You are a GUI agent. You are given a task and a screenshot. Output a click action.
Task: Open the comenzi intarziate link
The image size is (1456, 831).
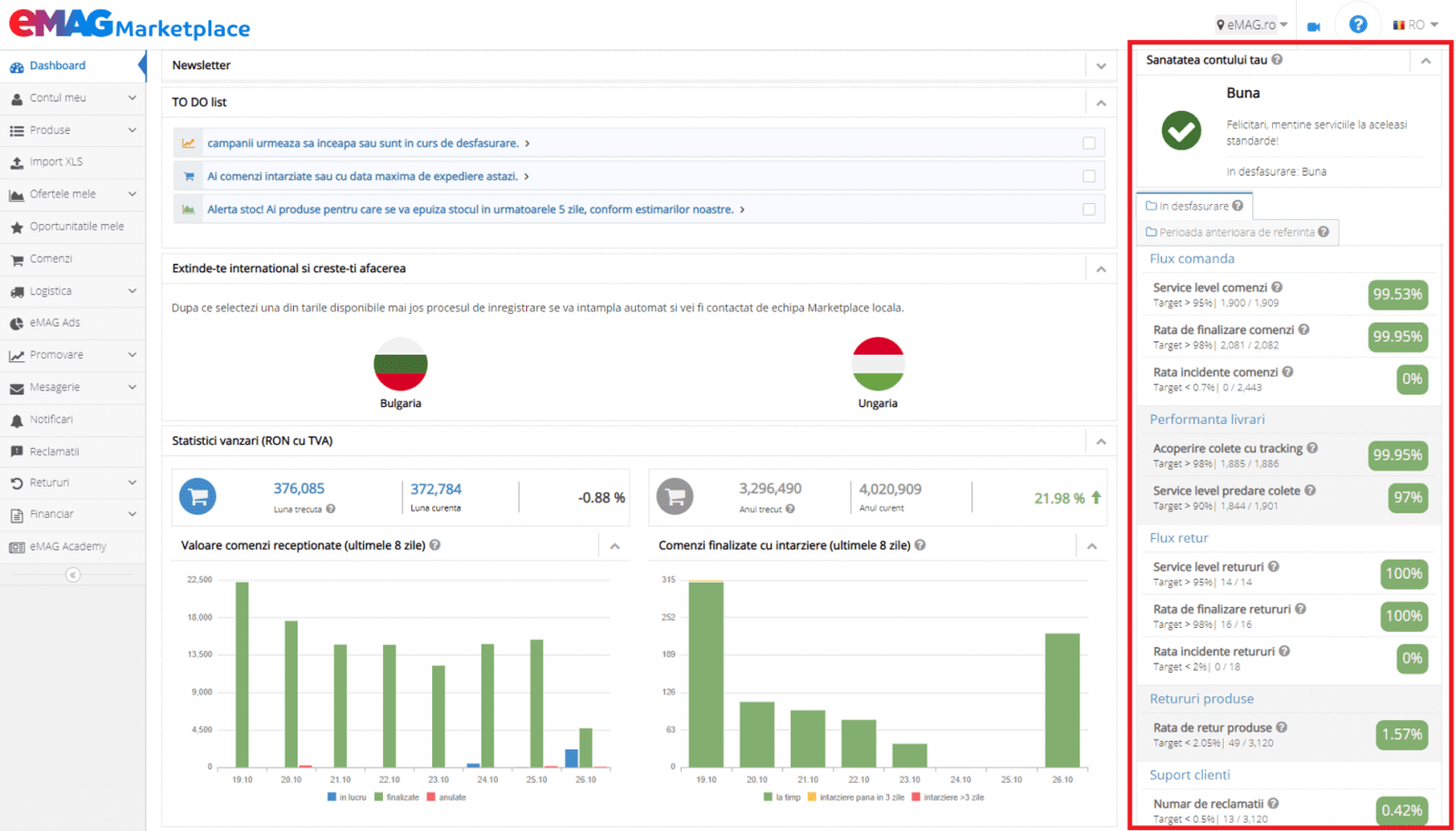362,177
